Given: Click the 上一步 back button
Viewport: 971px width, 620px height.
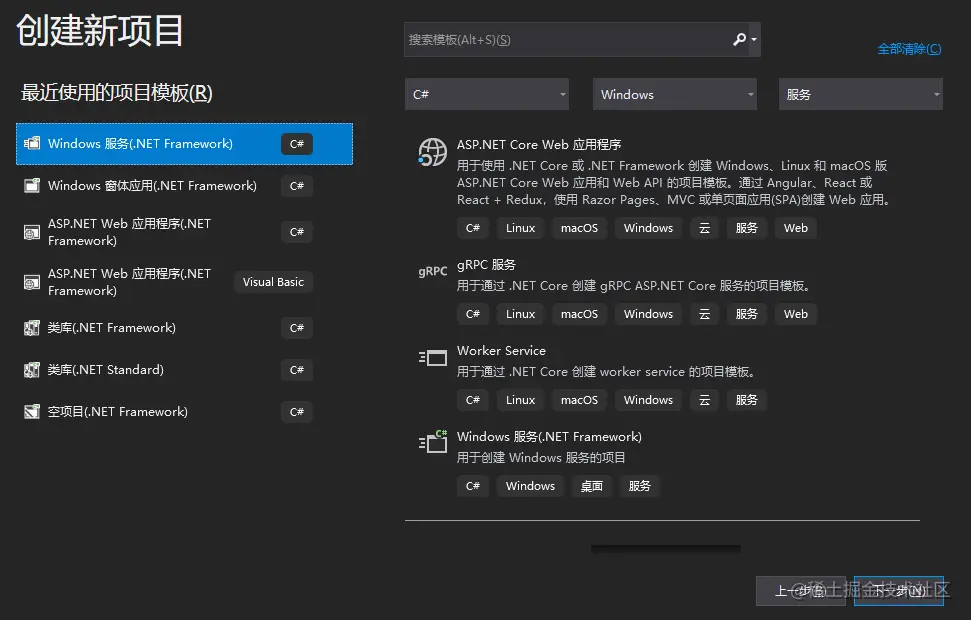Looking at the screenshot, I should (801, 591).
